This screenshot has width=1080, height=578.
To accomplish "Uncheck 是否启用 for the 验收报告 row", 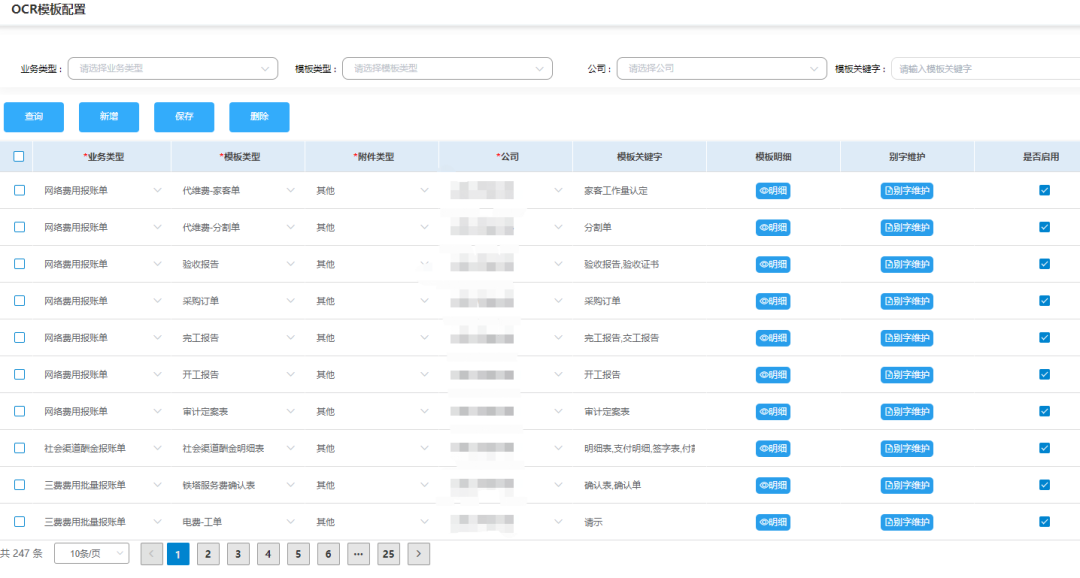I will 1045,264.
